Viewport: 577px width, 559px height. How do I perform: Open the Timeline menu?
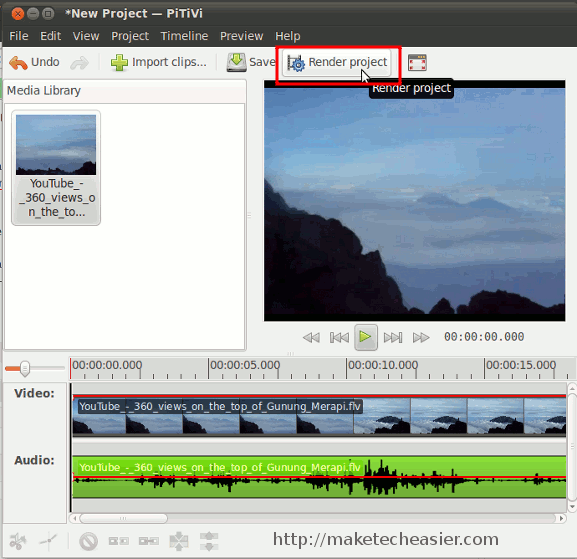tap(184, 36)
